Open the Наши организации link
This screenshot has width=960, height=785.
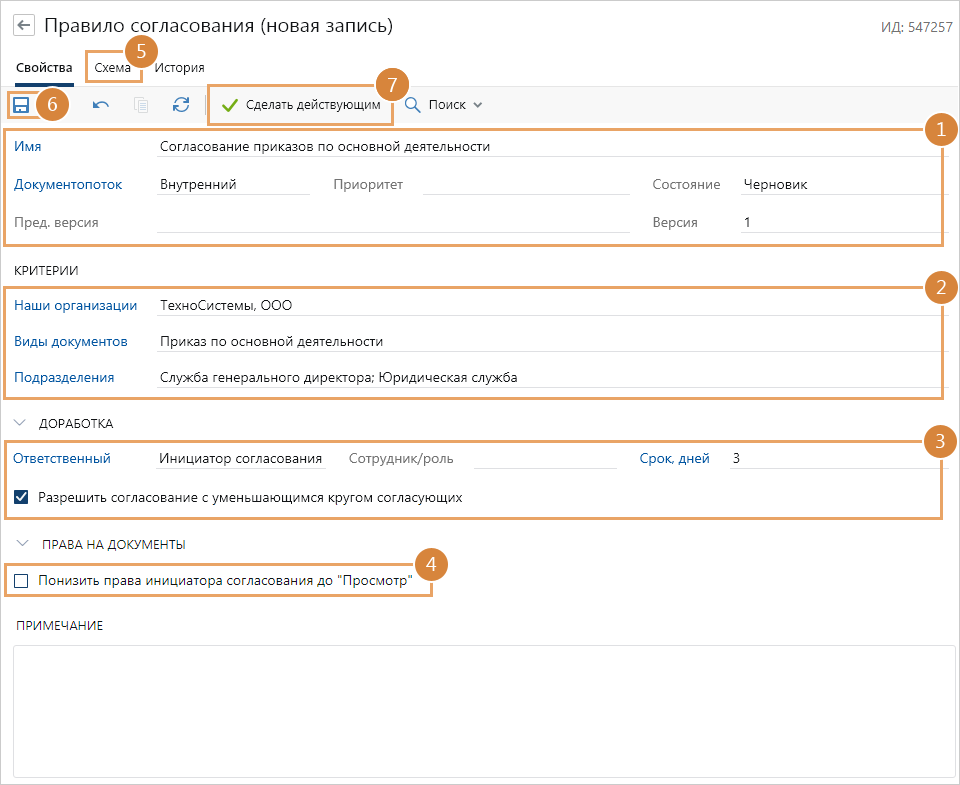pyautogui.click(x=75, y=306)
